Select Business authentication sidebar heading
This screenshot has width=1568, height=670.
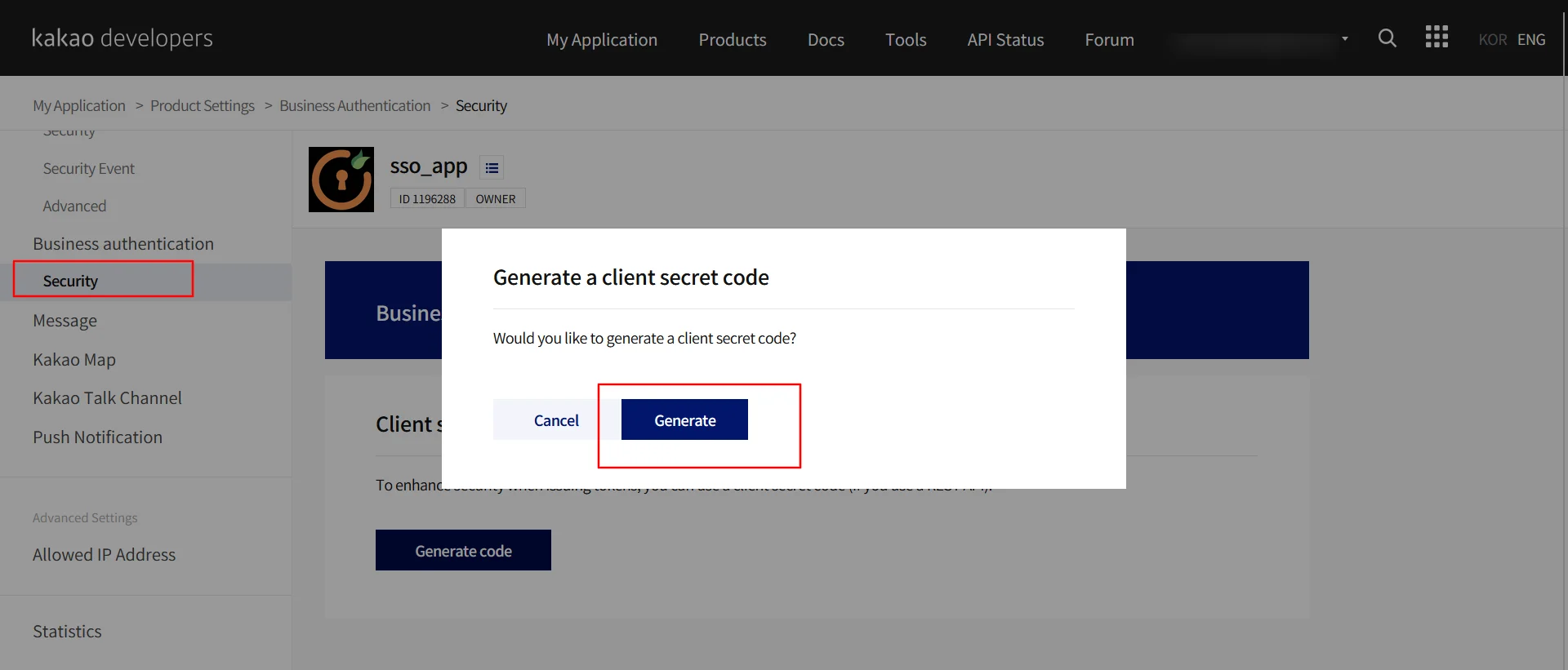[x=123, y=244]
